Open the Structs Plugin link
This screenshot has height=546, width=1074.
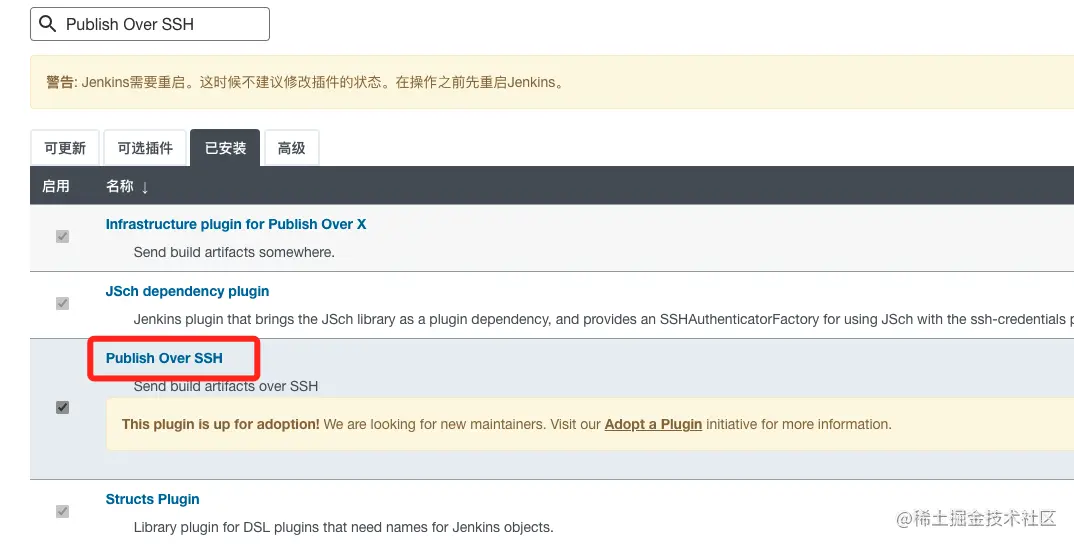[x=152, y=499]
